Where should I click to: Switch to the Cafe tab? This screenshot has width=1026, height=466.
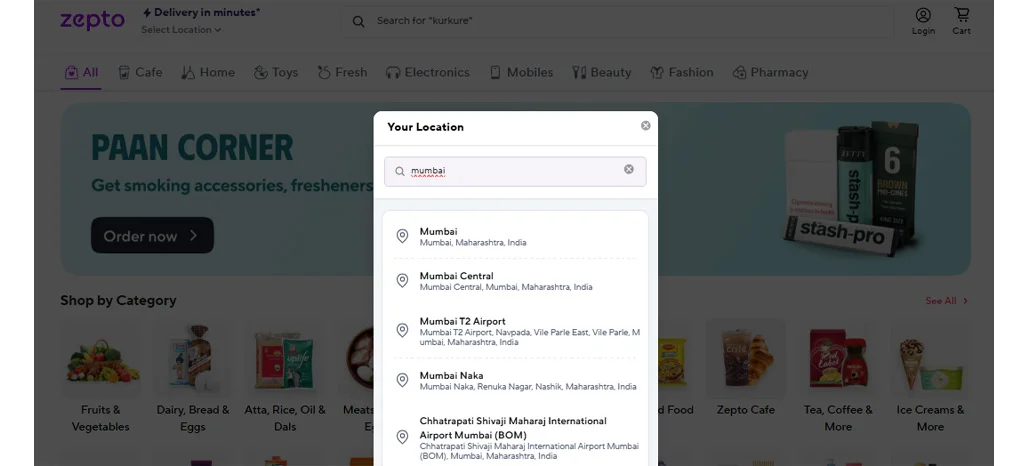140,73
